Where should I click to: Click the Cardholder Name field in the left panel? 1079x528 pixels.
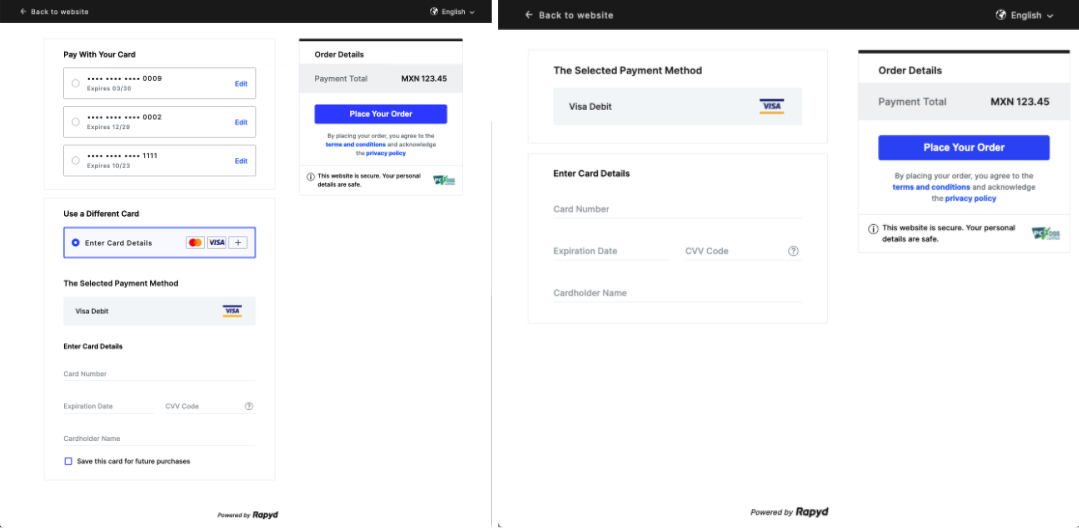[x=159, y=438]
